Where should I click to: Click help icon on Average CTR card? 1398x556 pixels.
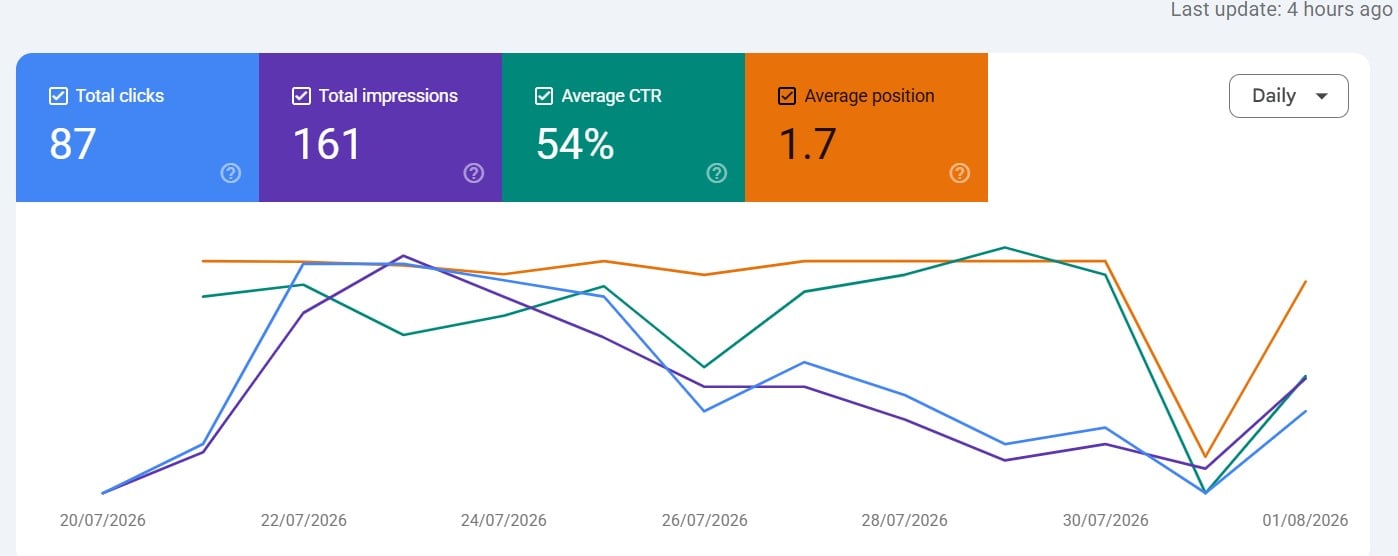(x=717, y=173)
